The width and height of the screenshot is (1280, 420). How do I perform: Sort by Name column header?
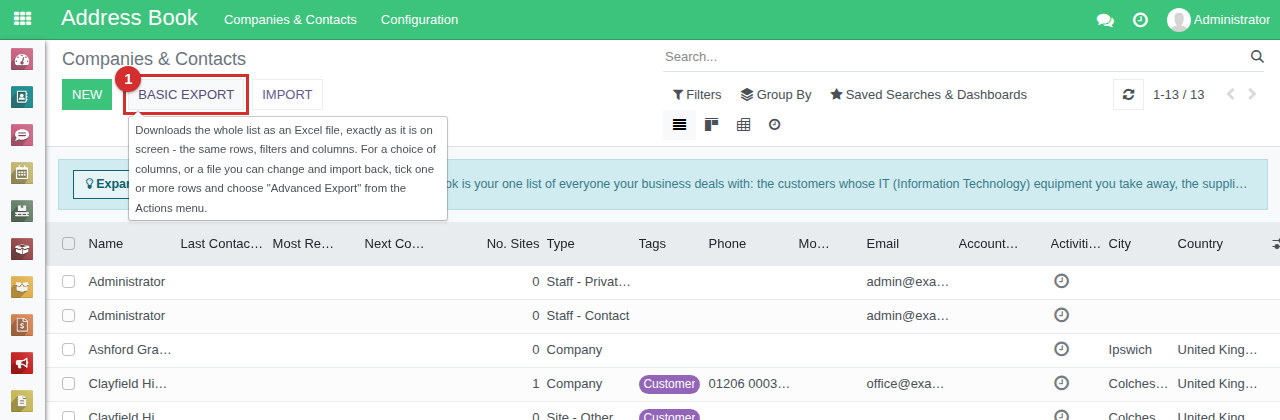[x=106, y=243]
